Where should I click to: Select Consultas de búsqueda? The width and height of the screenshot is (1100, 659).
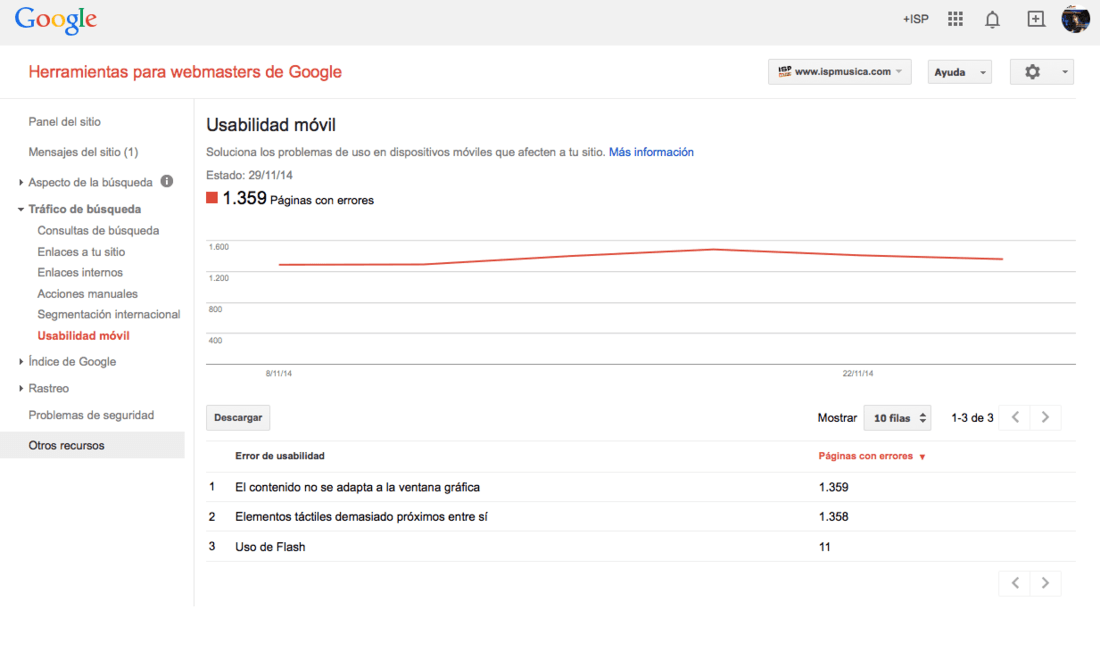98,230
